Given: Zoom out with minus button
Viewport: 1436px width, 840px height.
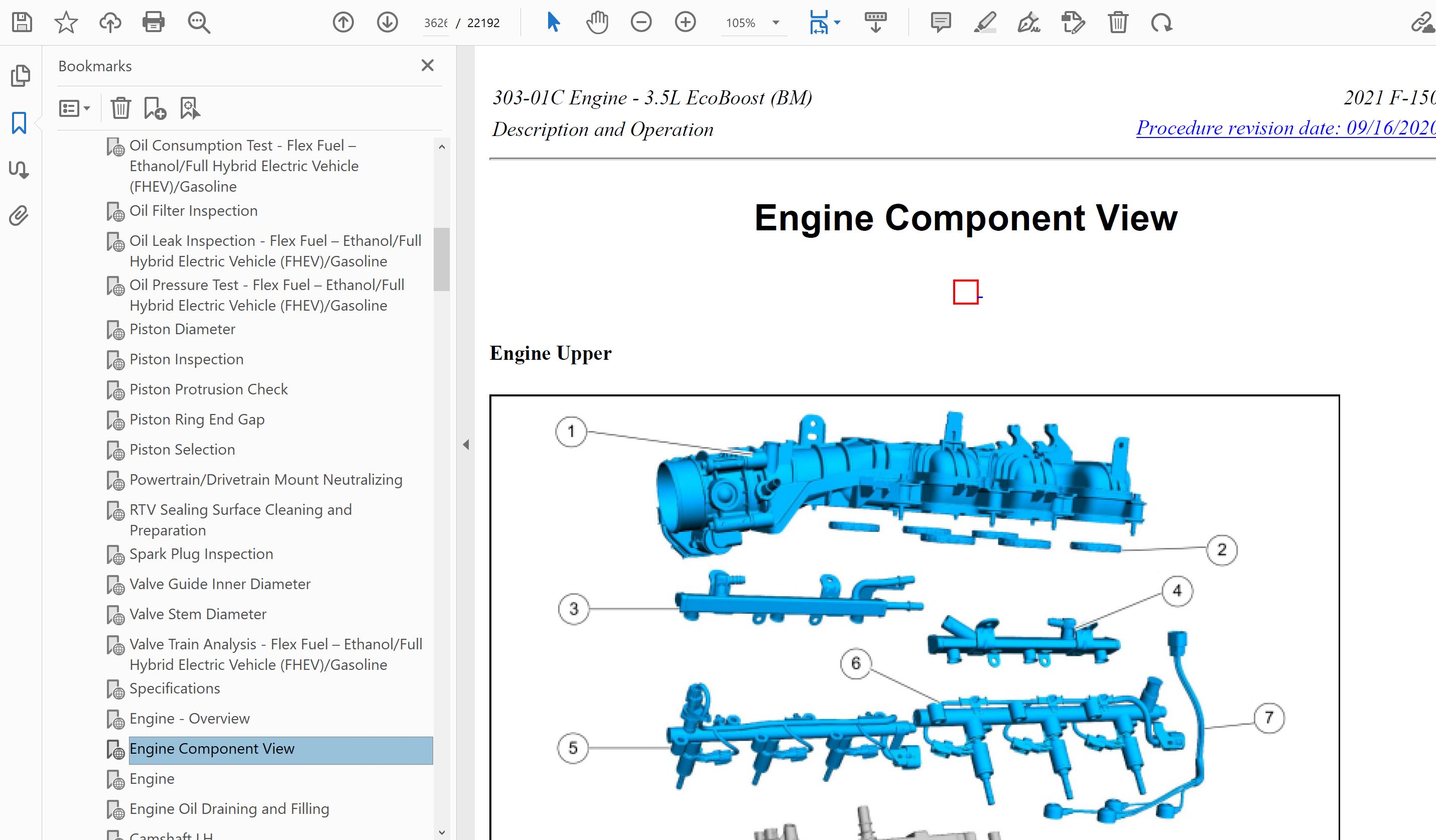Looking at the screenshot, I should (641, 23).
